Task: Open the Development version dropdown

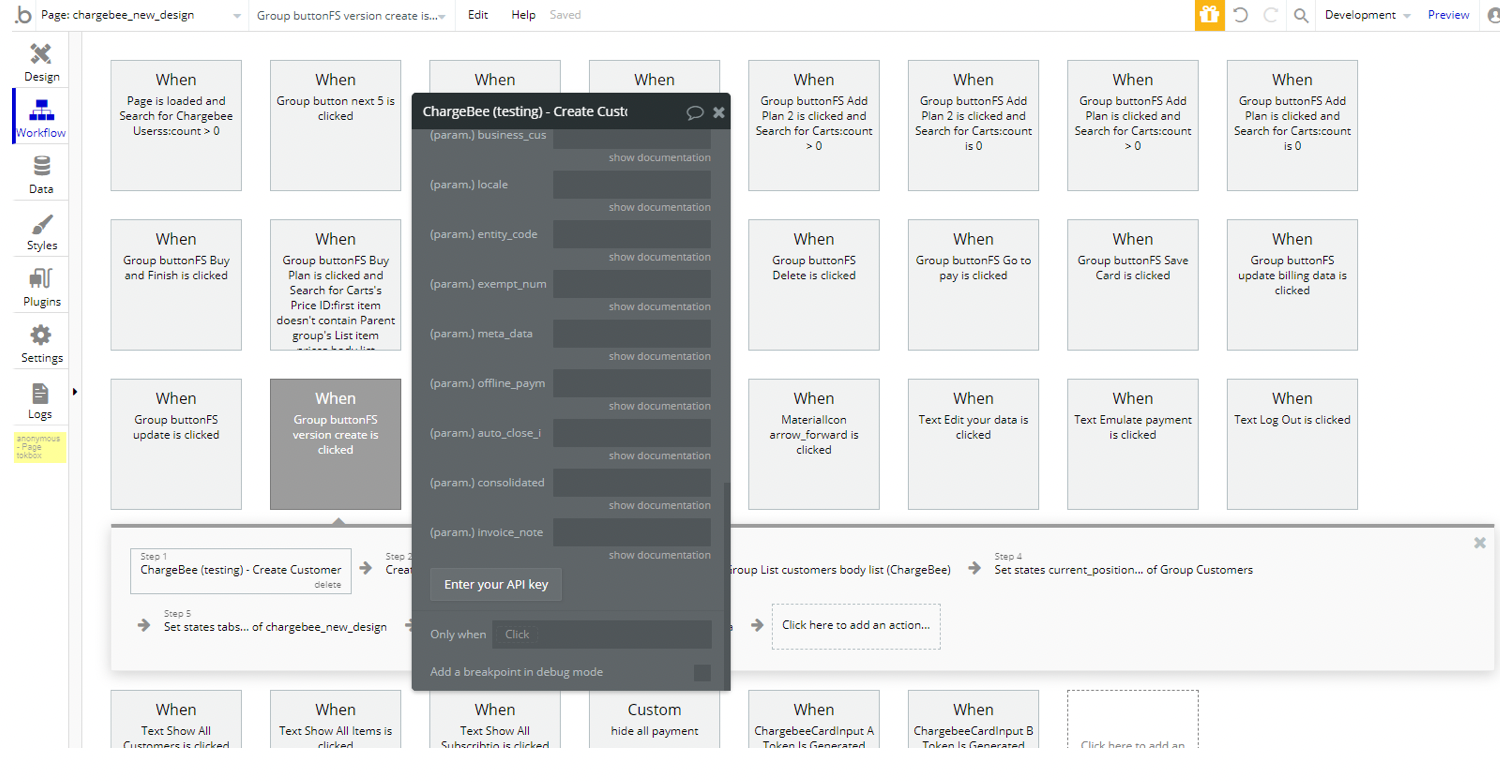Action: click(1367, 15)
